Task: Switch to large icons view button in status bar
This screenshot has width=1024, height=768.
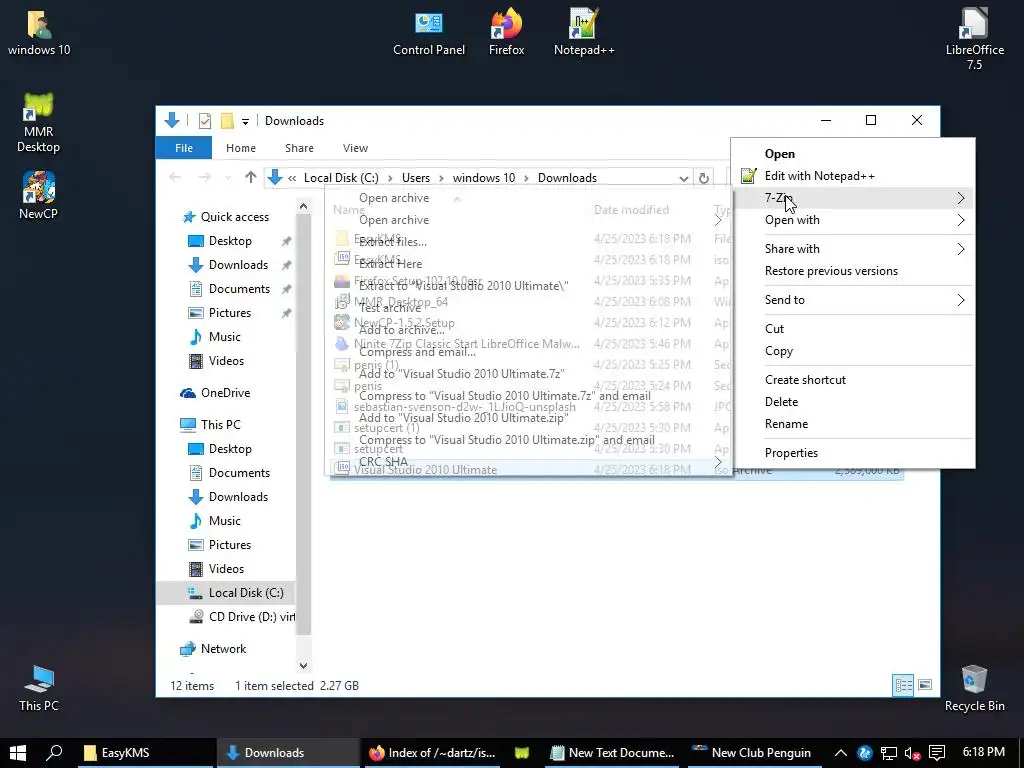Action: tap(925, 685)
